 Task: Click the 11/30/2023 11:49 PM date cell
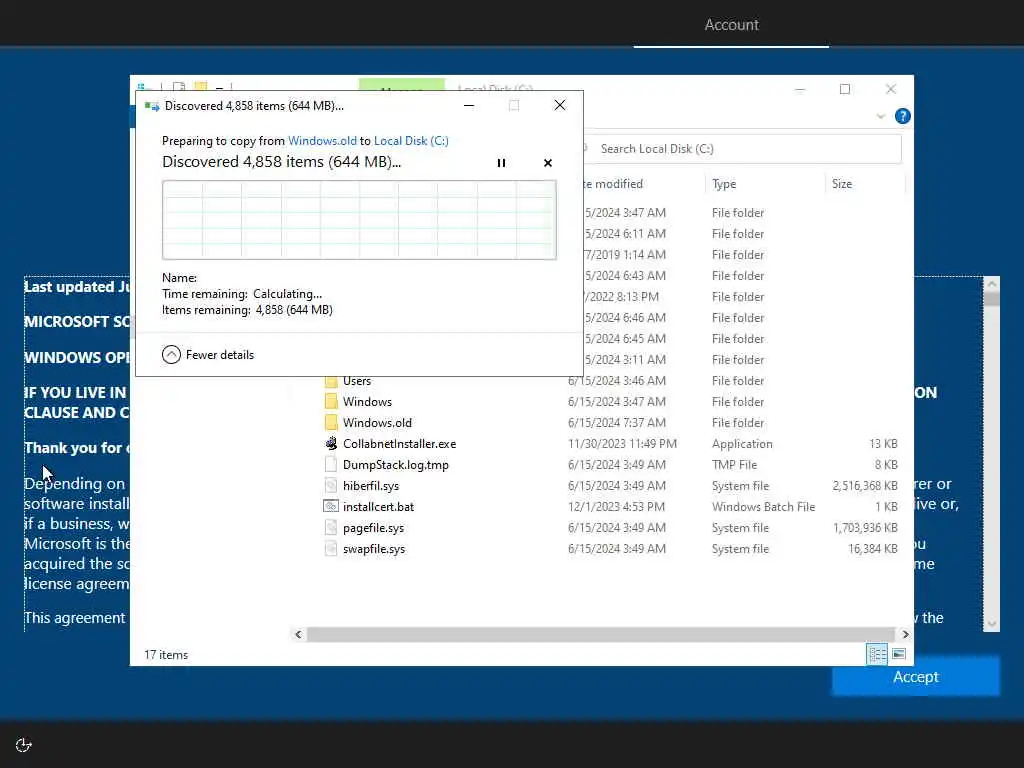[x=622, y=444]
